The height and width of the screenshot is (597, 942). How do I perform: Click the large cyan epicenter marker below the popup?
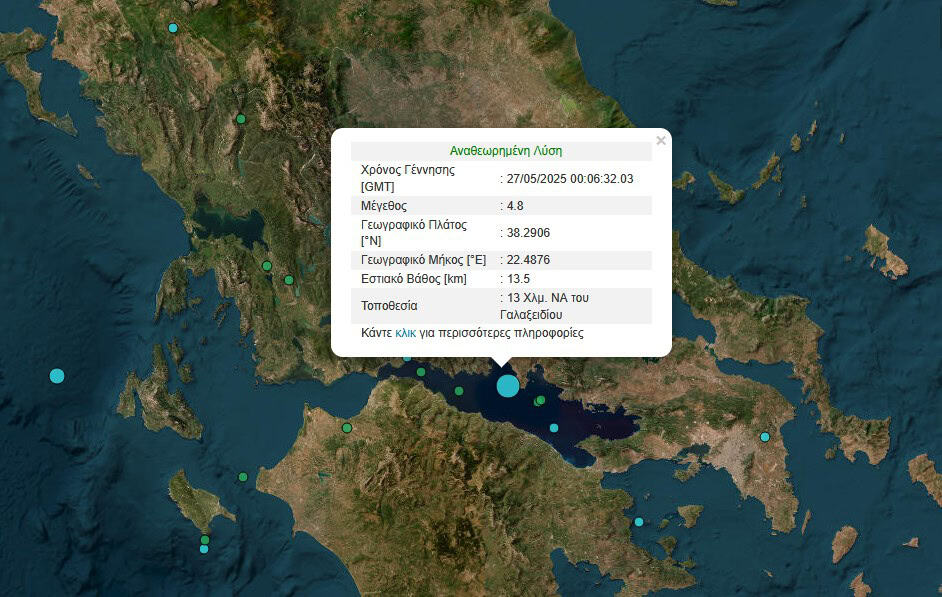click(508, 386)
